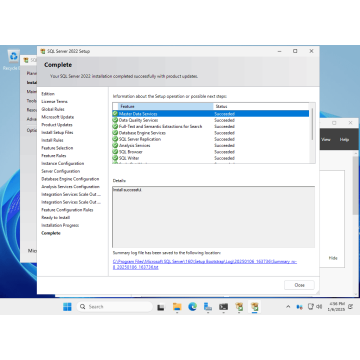Switch to the active SQL Server Setup taskbar icon
The image size is (360, 360).
pyautogui.click(x=255, y=307)
